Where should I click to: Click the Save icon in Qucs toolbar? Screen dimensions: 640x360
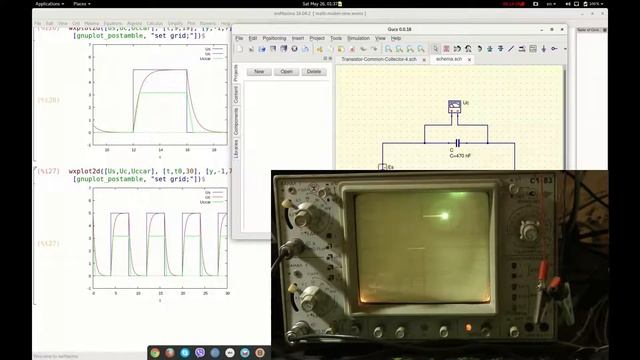click(x=273, y=49)
